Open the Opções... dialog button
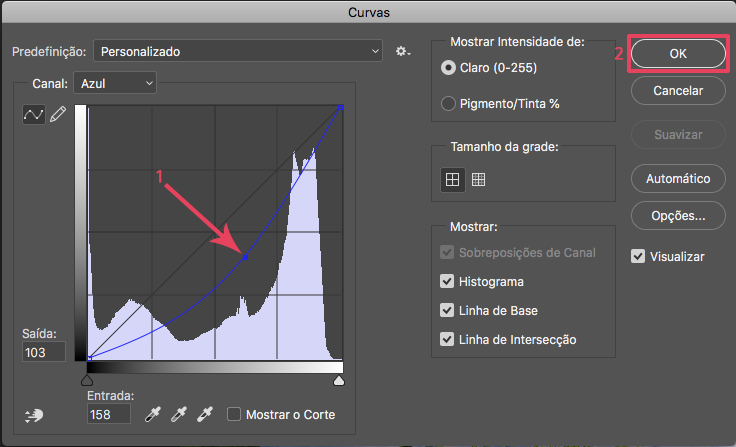The height and width of the screenshot is (447, 736). [x=678, y=216]
